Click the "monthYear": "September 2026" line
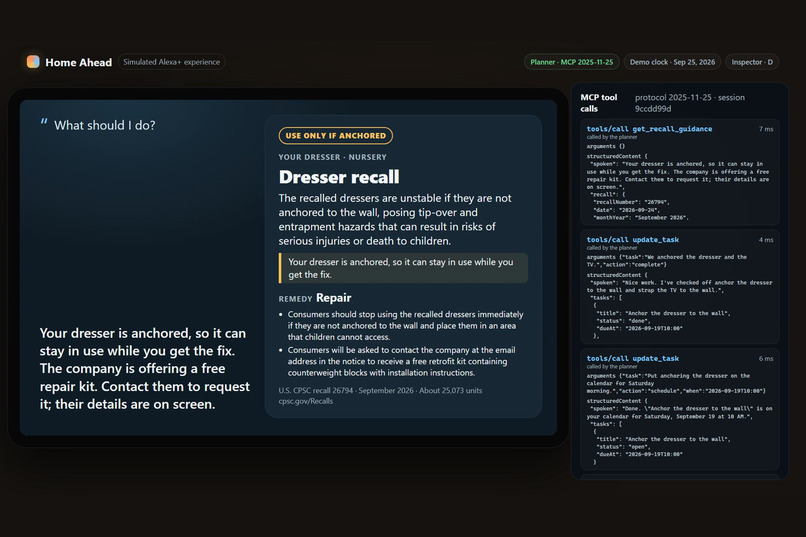Viewport: 806px width, 537px height. [641, 217]
